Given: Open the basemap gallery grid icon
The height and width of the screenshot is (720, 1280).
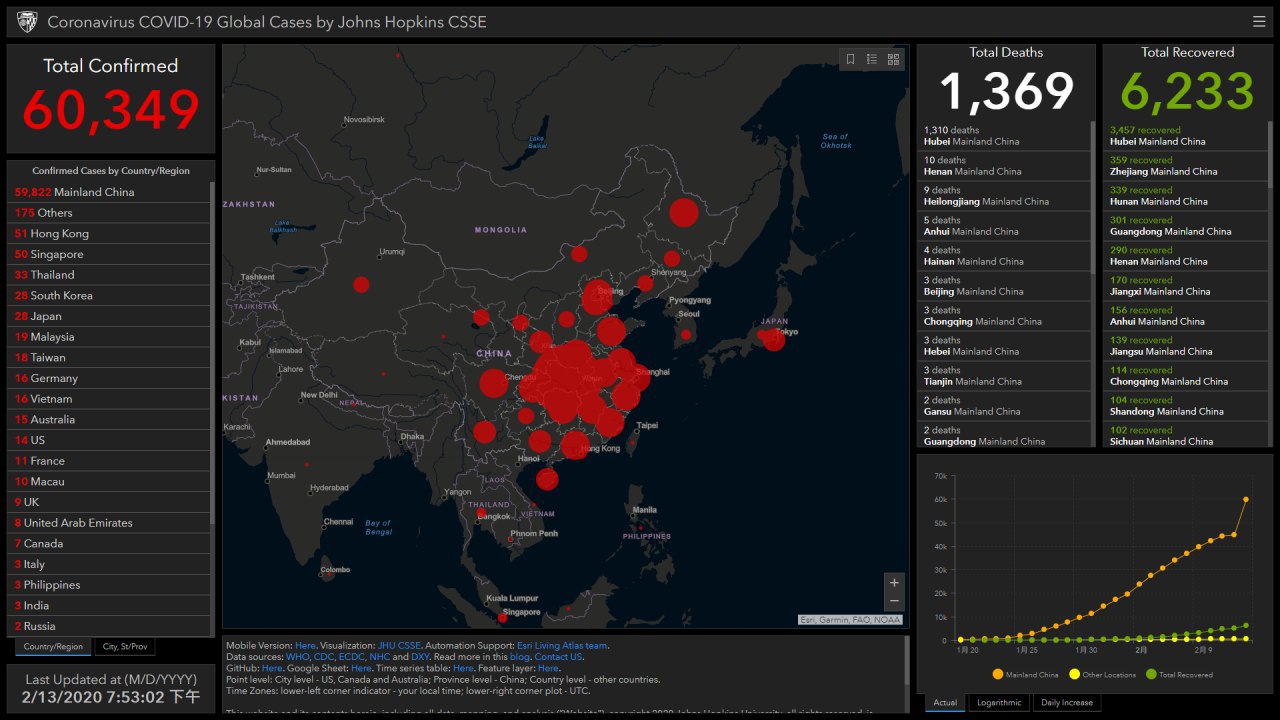Looking at the screenshot, I should 894,59.
